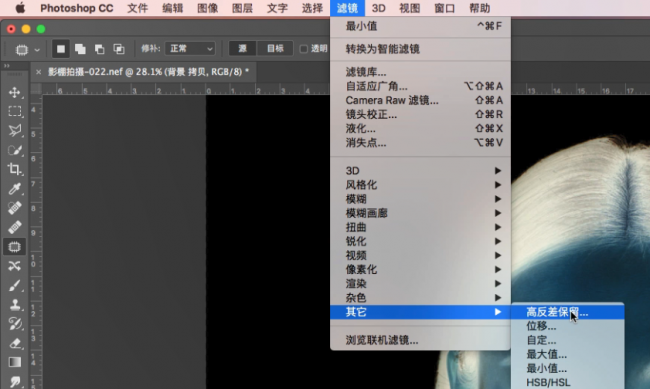Choose HSB/HSL from the submenu

pyautogui.click(x=568, y=382)
